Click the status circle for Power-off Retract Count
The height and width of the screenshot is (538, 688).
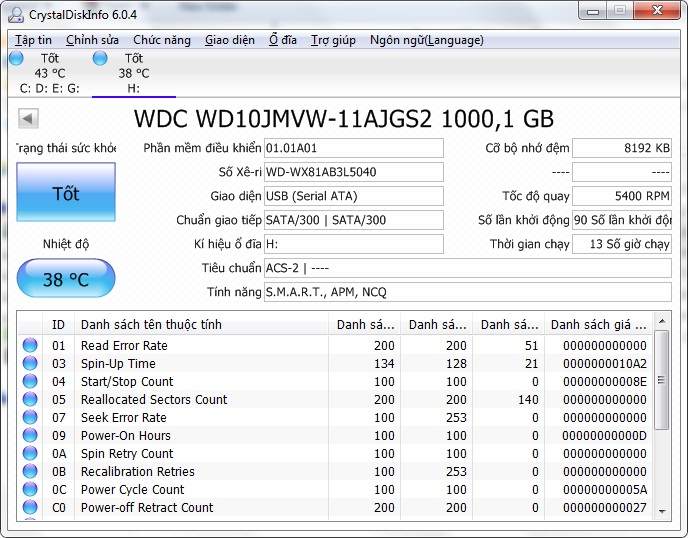click(x=30, y=507)
